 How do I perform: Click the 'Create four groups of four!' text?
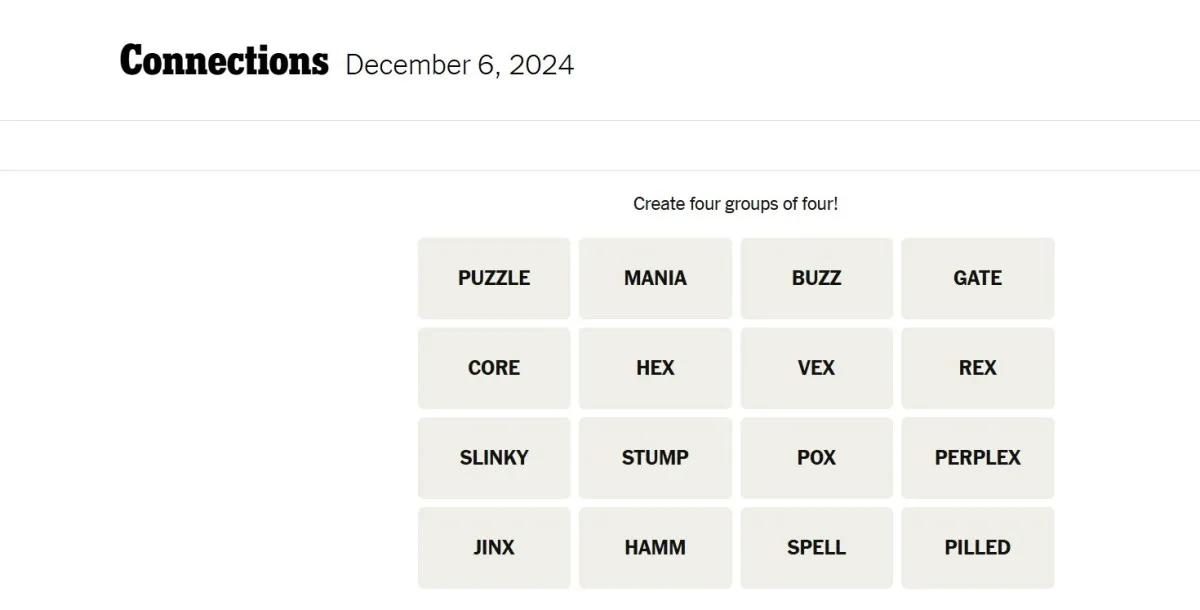(735, 204)
